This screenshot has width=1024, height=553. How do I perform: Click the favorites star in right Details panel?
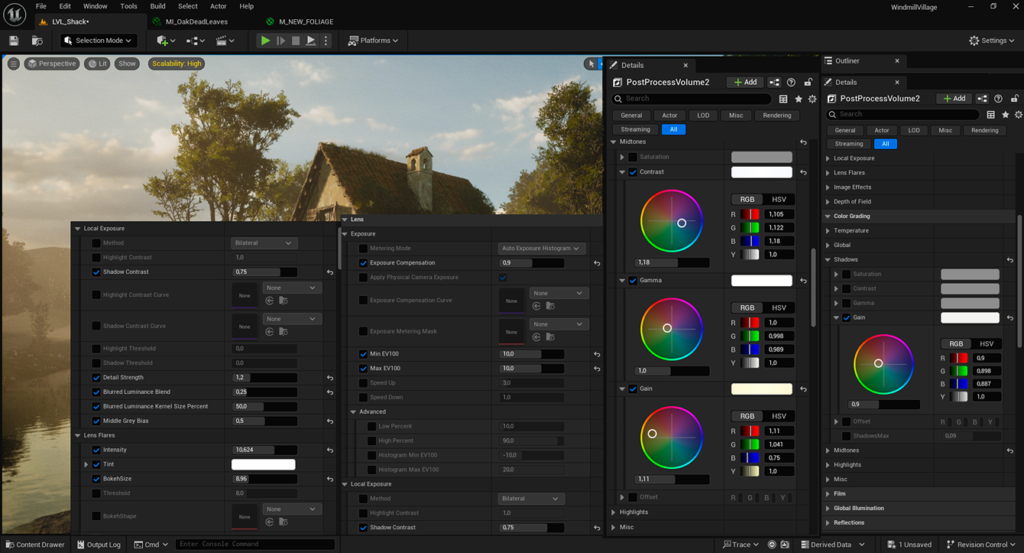pos(1006,114)
